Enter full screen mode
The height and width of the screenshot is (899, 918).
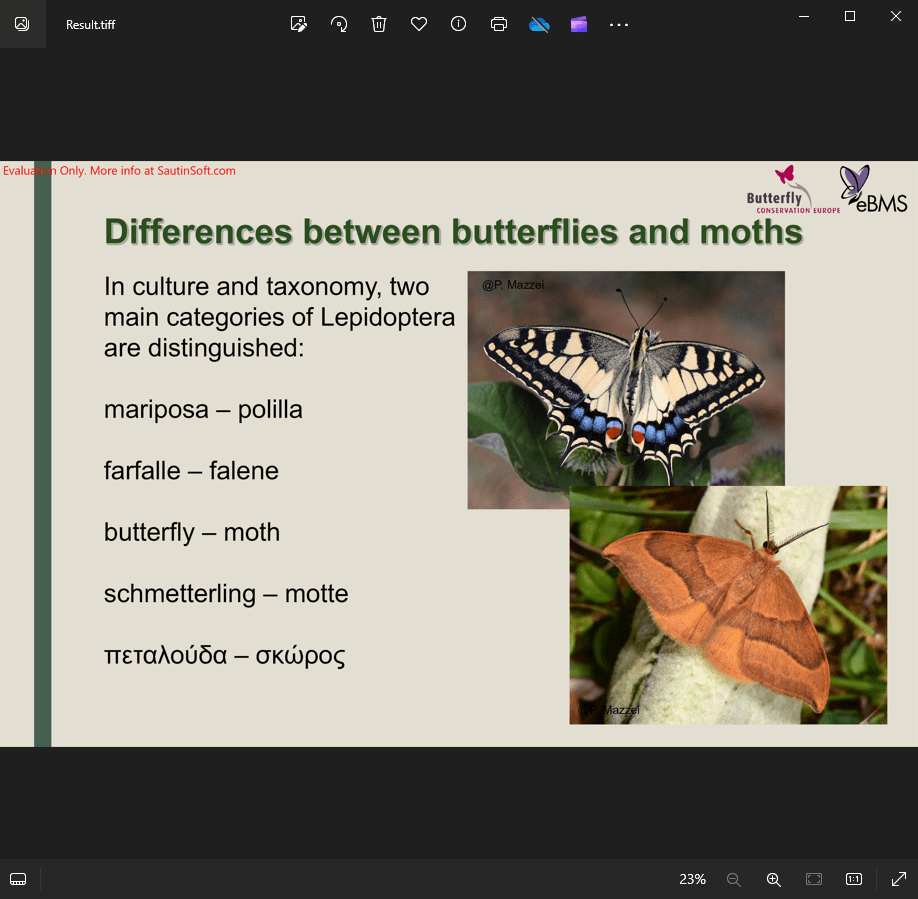pos(898,879)
